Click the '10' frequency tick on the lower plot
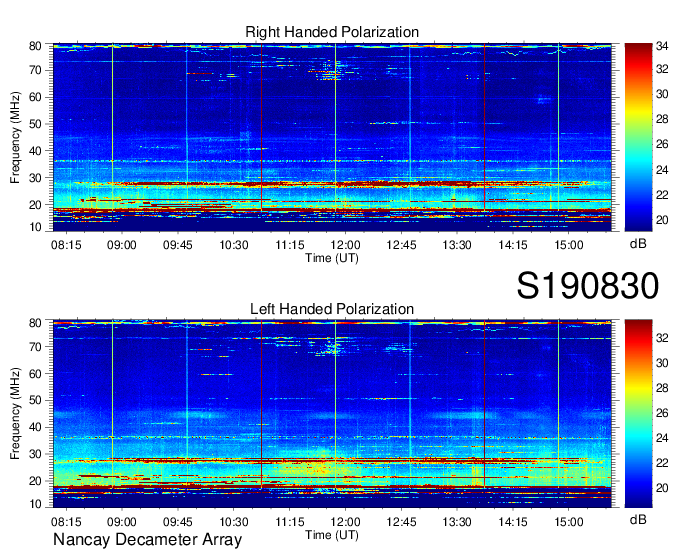680x552 pixels. (x=35, y=504)
